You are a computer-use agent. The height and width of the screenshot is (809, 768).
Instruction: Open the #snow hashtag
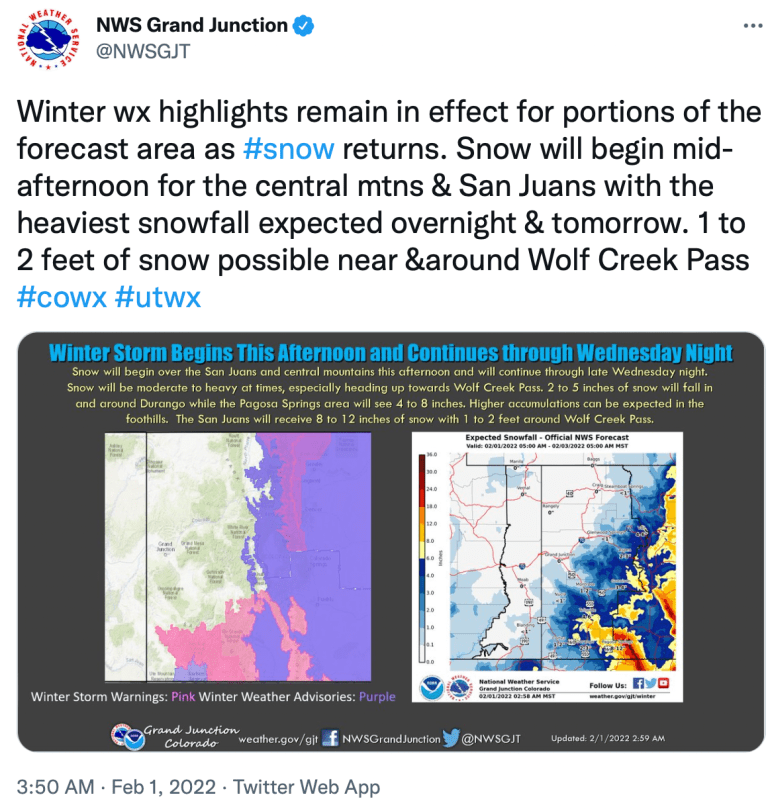(289, 149)
